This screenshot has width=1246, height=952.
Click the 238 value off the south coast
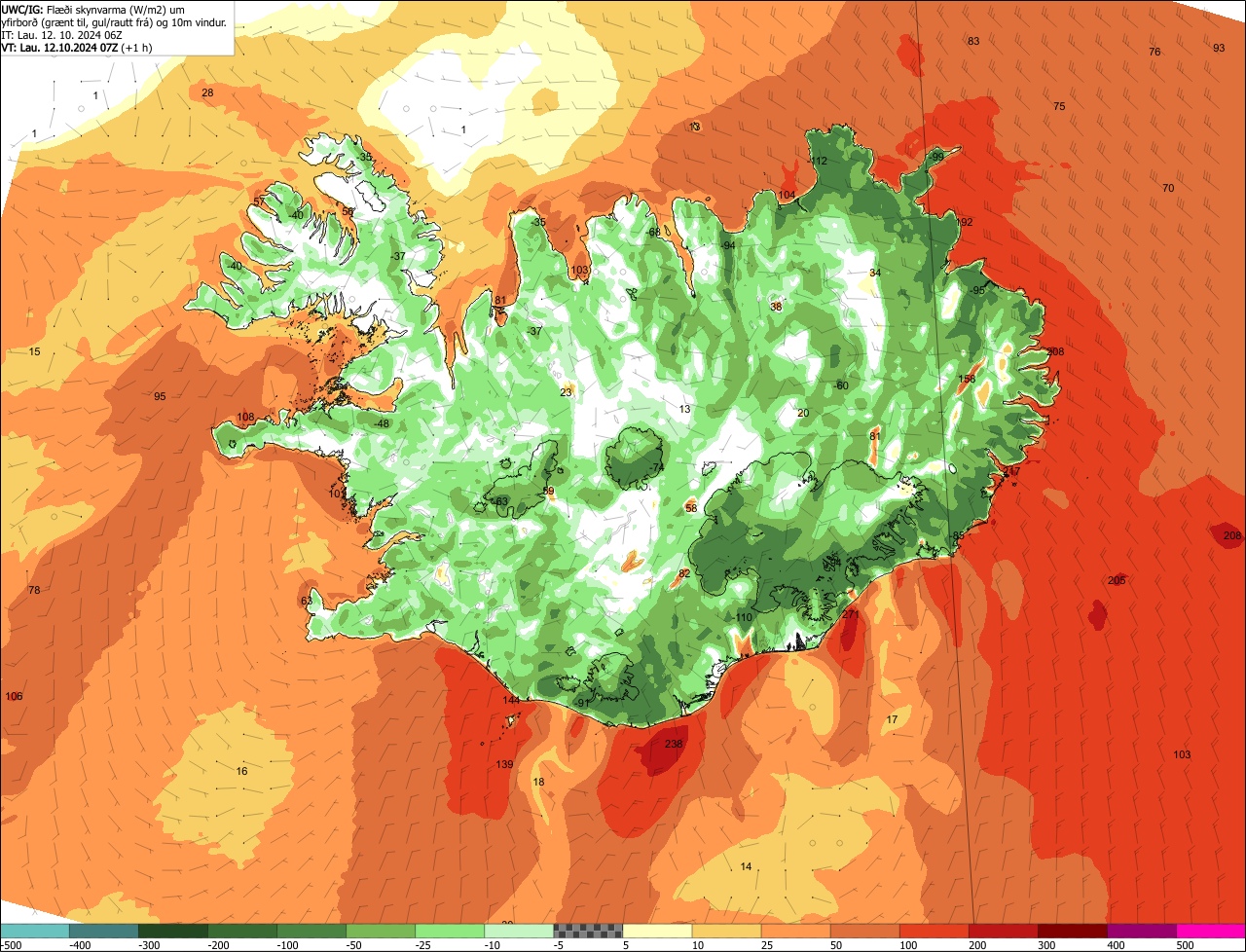pyautogui.click(x=674, y=744)
